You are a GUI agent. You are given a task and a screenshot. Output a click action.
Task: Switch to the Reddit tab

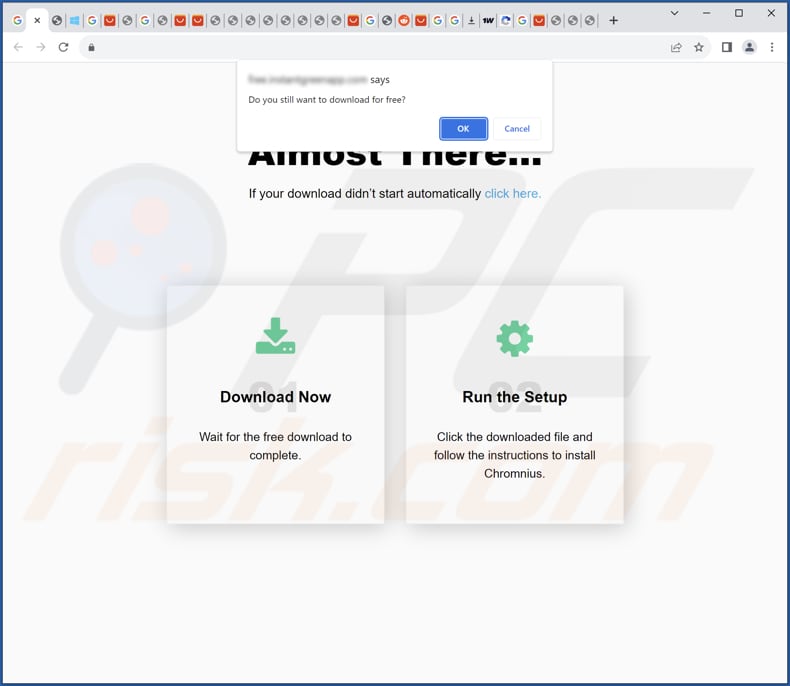(404, 21)
